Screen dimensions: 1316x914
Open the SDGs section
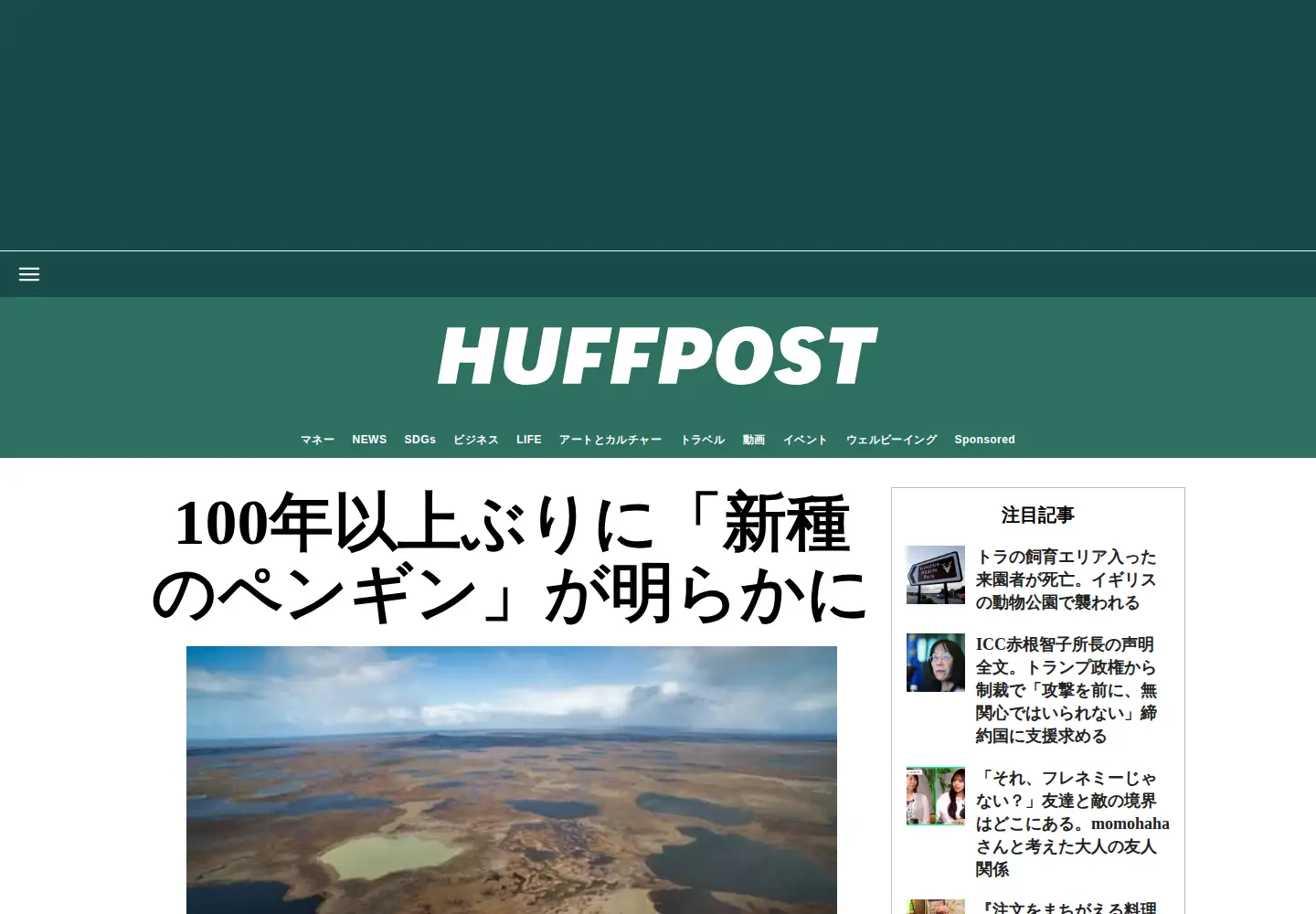420,440
